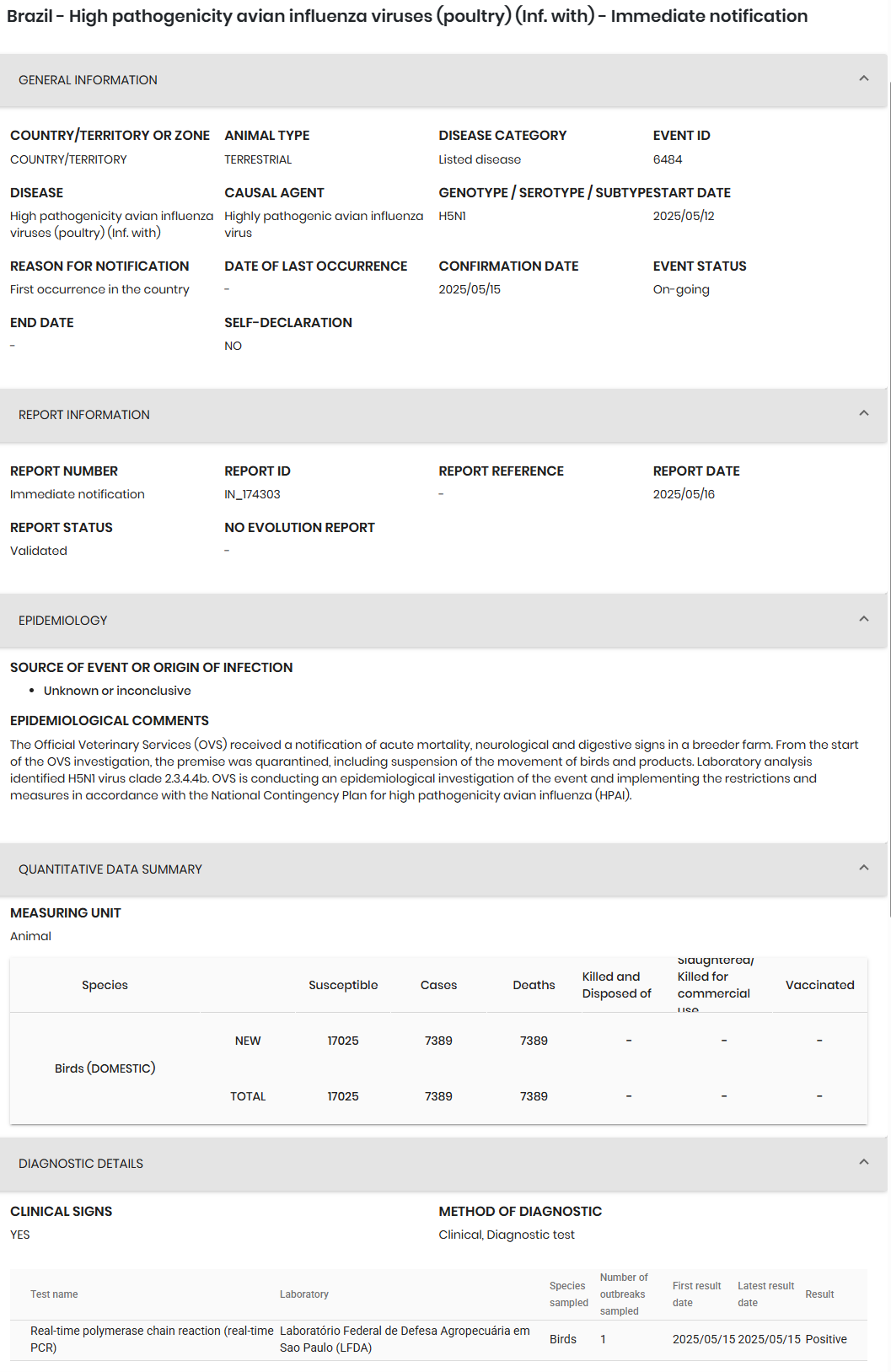
Task: Select the Species column header
Action: pos(105,985)
